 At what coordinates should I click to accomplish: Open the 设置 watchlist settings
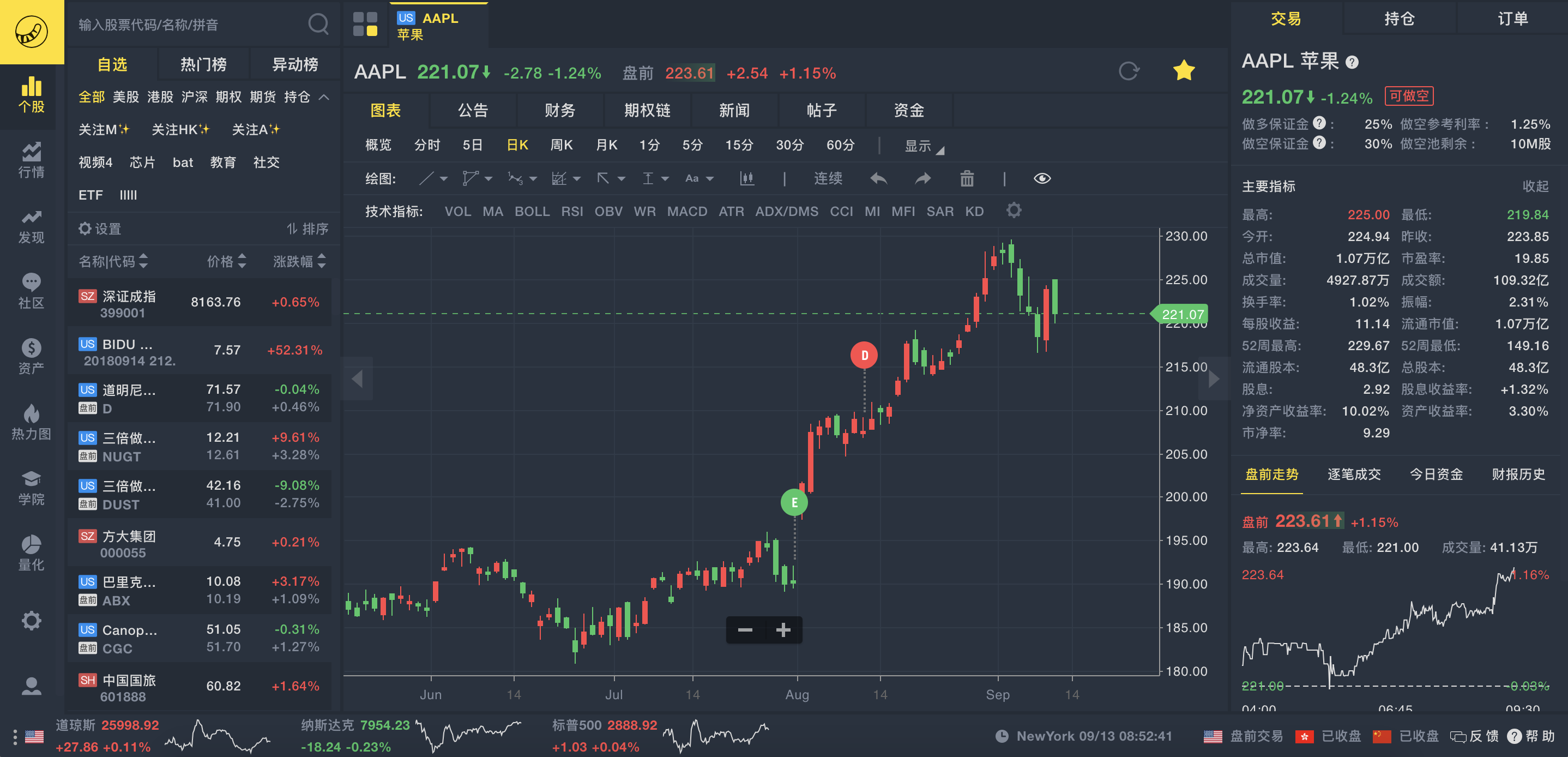coord(100,229)
